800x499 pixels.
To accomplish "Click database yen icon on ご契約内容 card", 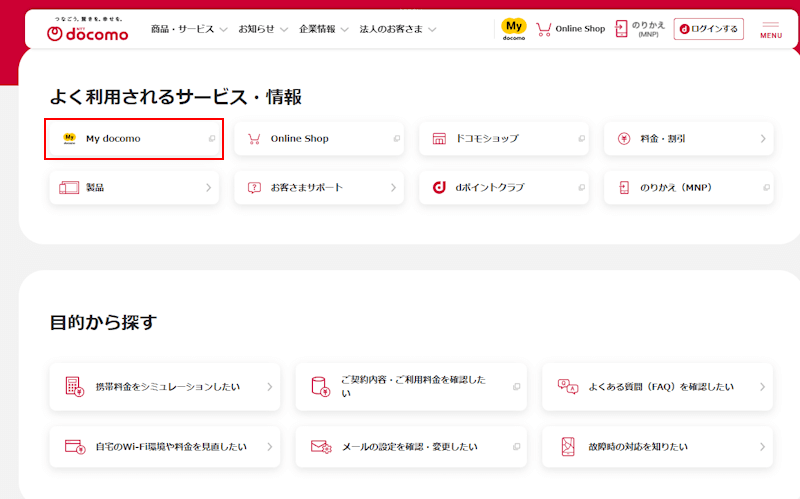I will 320,387.
